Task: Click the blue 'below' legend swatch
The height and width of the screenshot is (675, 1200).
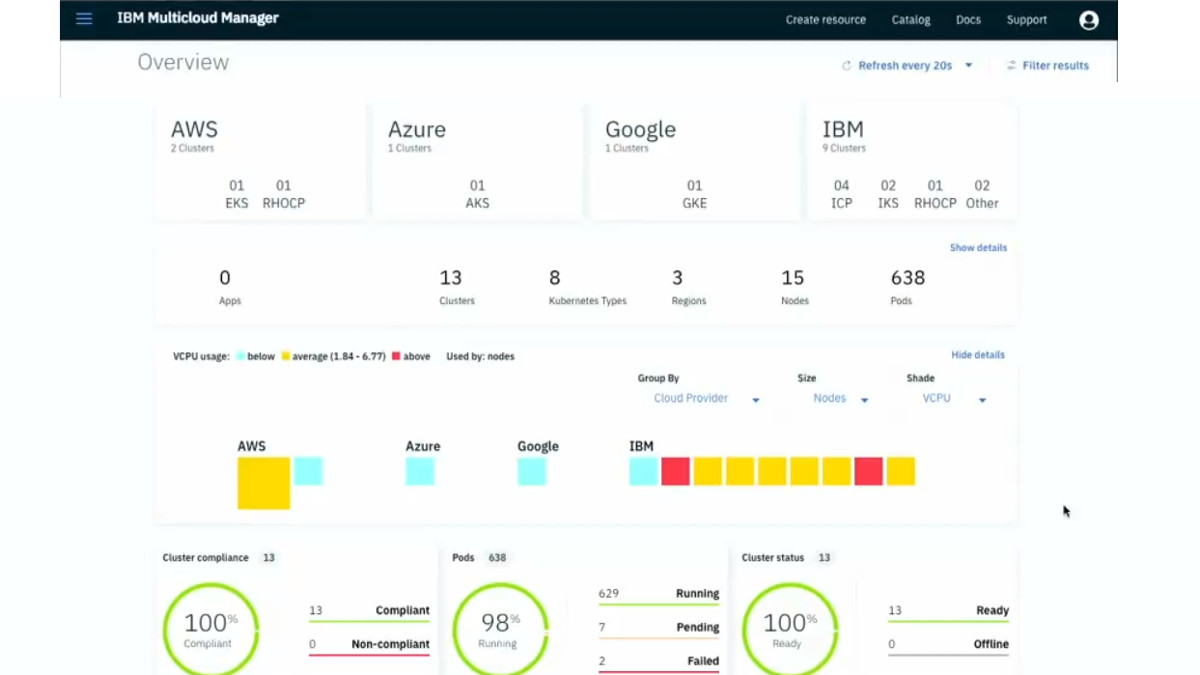Action: 240,356
